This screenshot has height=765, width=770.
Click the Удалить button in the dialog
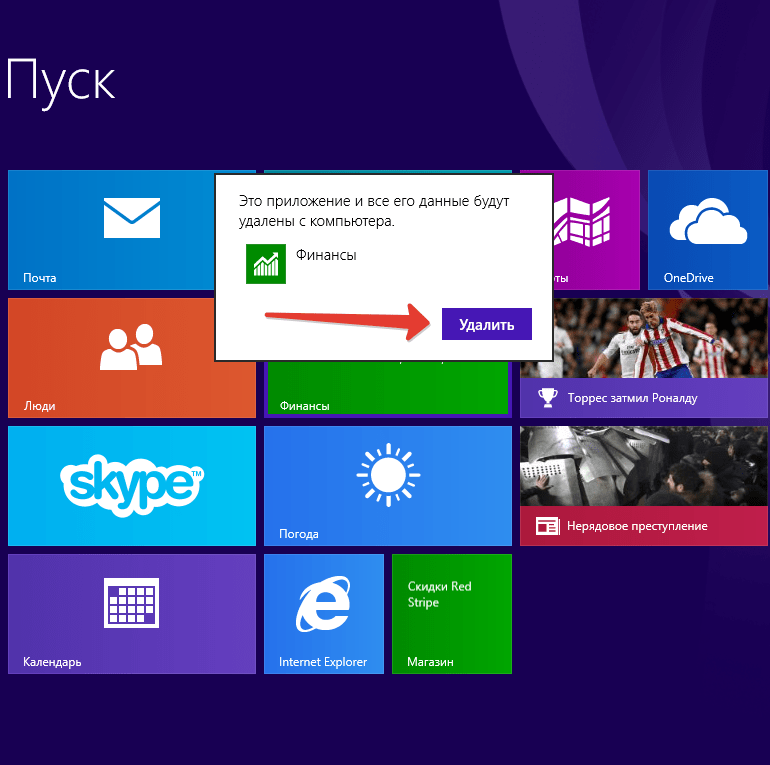486,324
